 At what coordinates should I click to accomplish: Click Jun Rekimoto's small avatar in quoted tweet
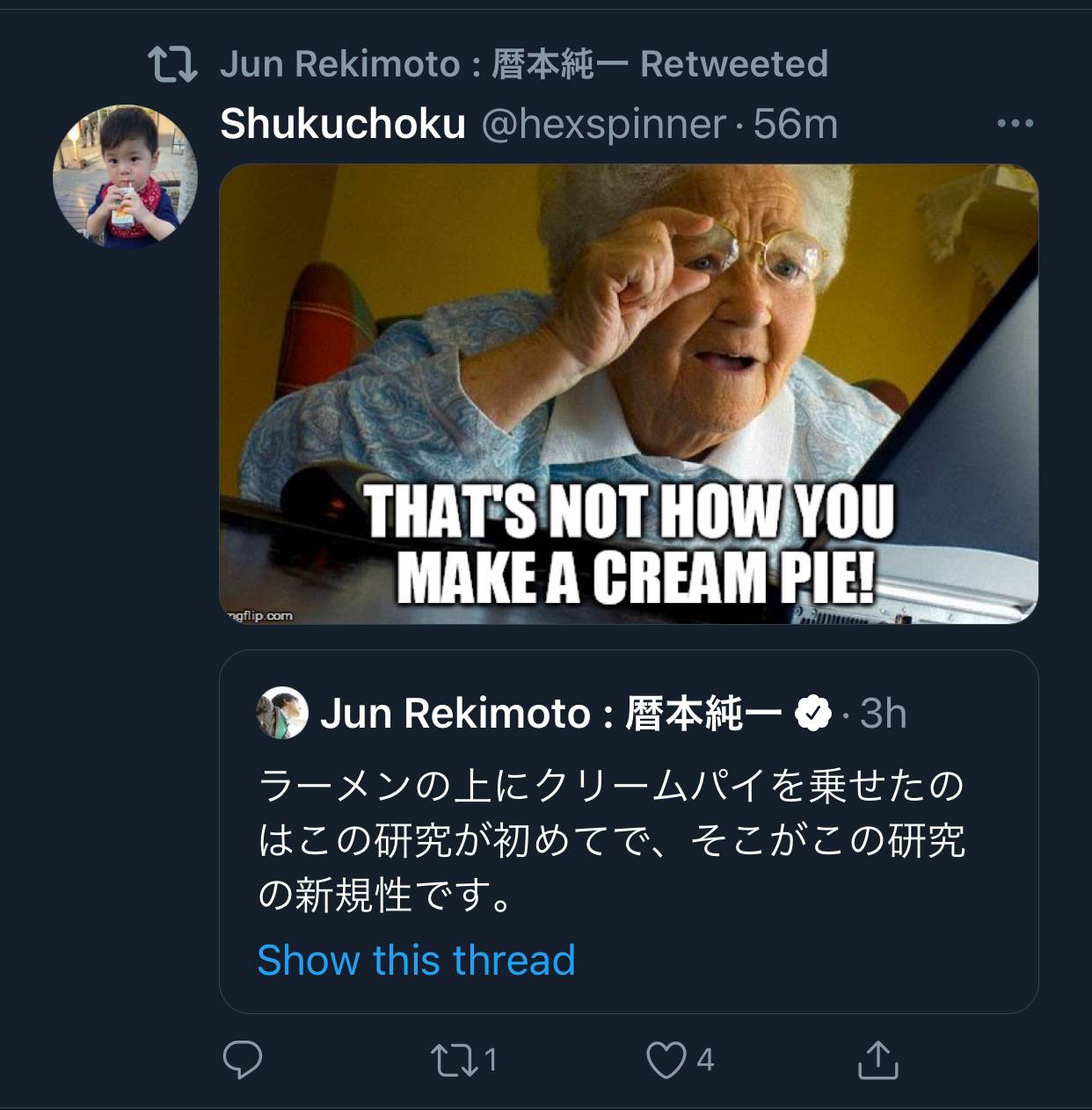point(282,713)
